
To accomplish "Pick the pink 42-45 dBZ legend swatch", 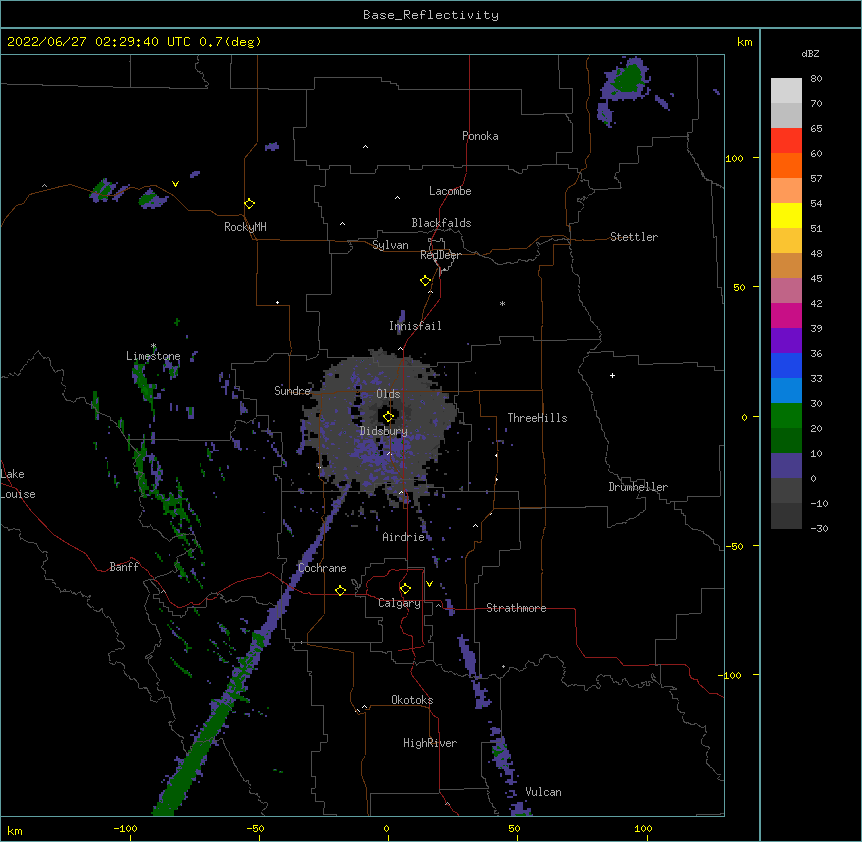I will [x=786, y=291].
